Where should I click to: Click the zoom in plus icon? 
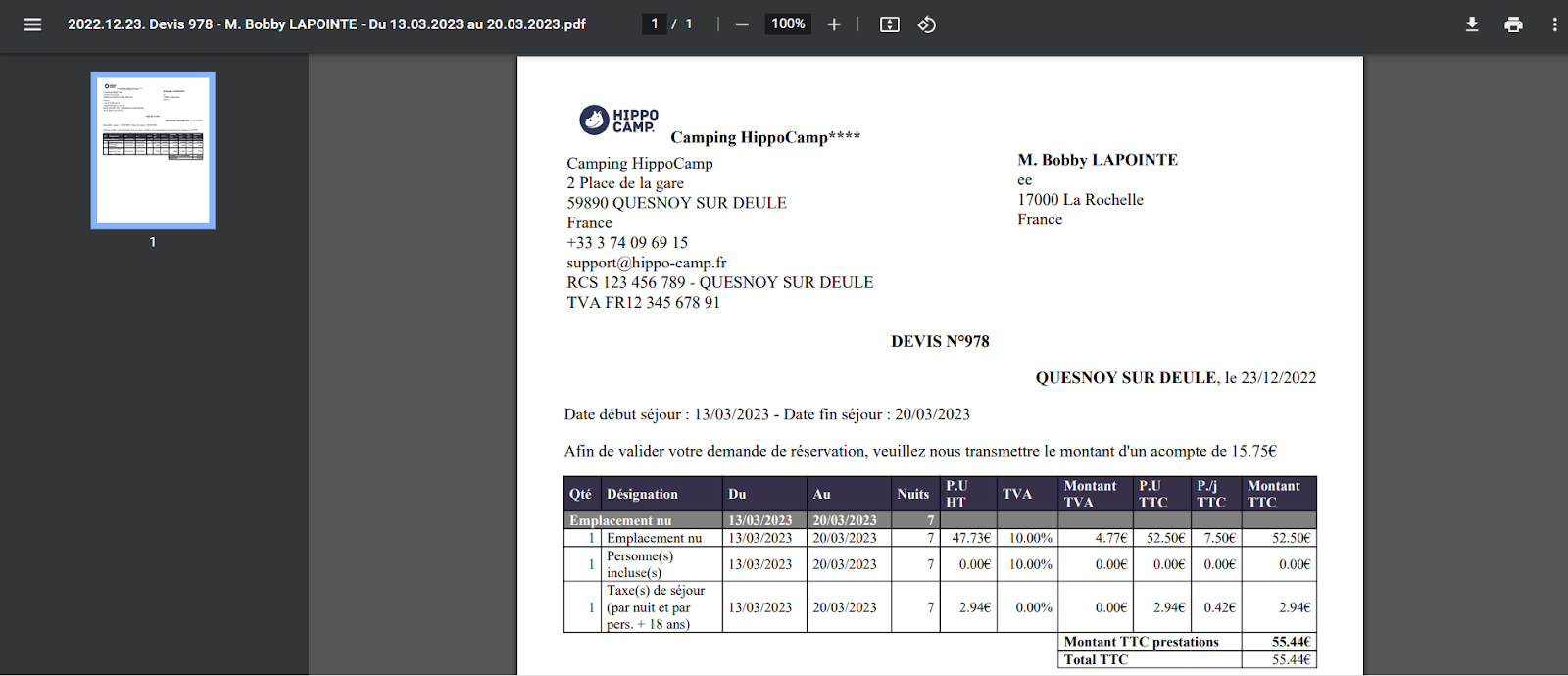coord(834,24)
